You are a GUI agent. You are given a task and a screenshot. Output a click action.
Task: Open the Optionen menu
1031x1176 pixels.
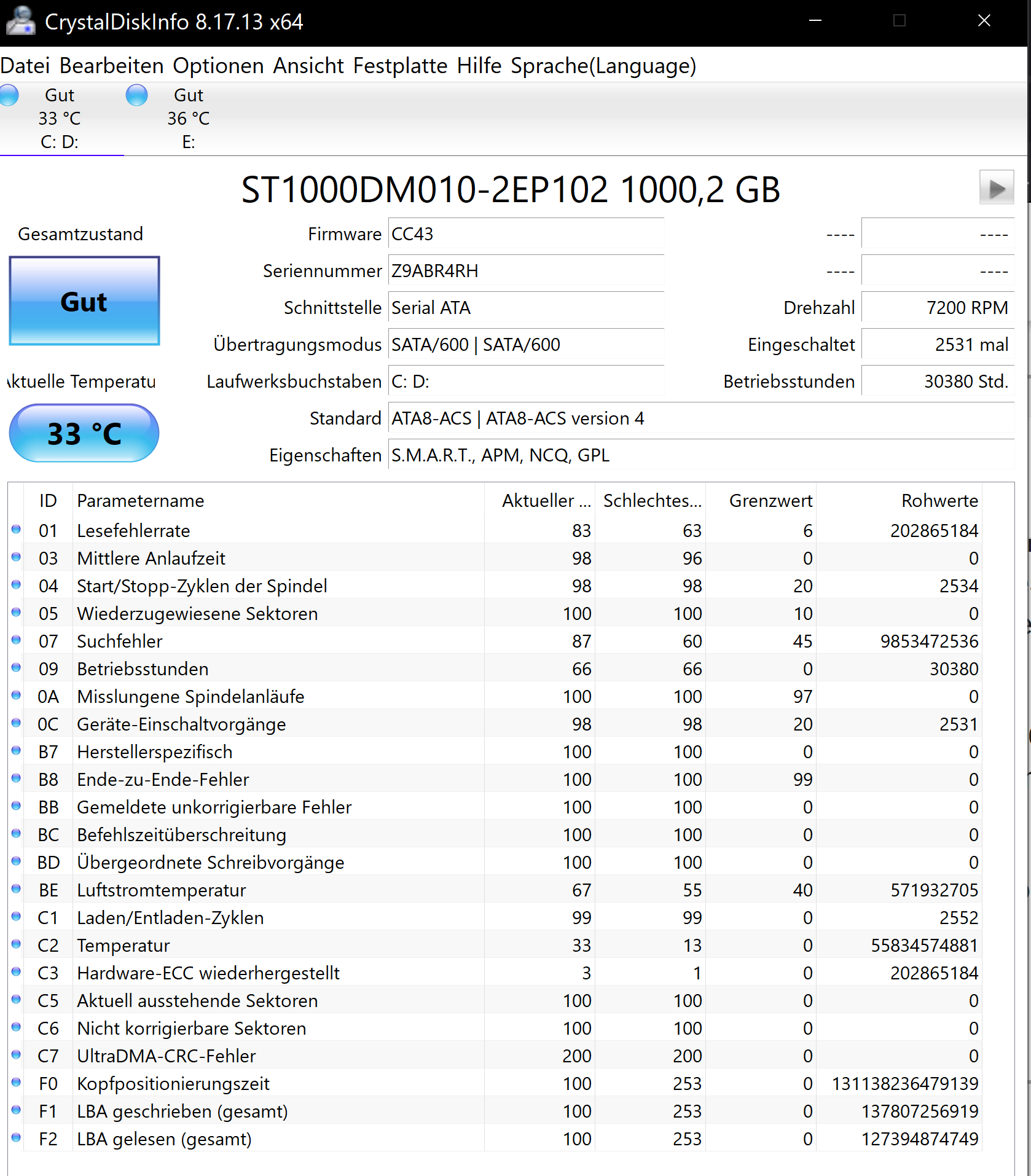[x=218, y=66]
